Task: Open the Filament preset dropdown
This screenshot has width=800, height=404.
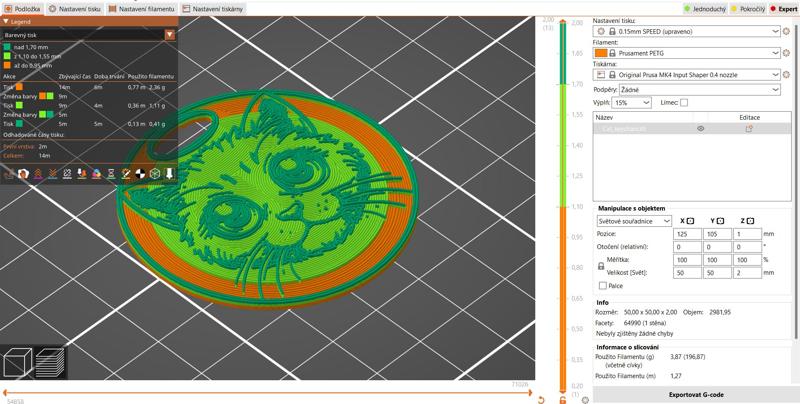Action: click(687, 53)
